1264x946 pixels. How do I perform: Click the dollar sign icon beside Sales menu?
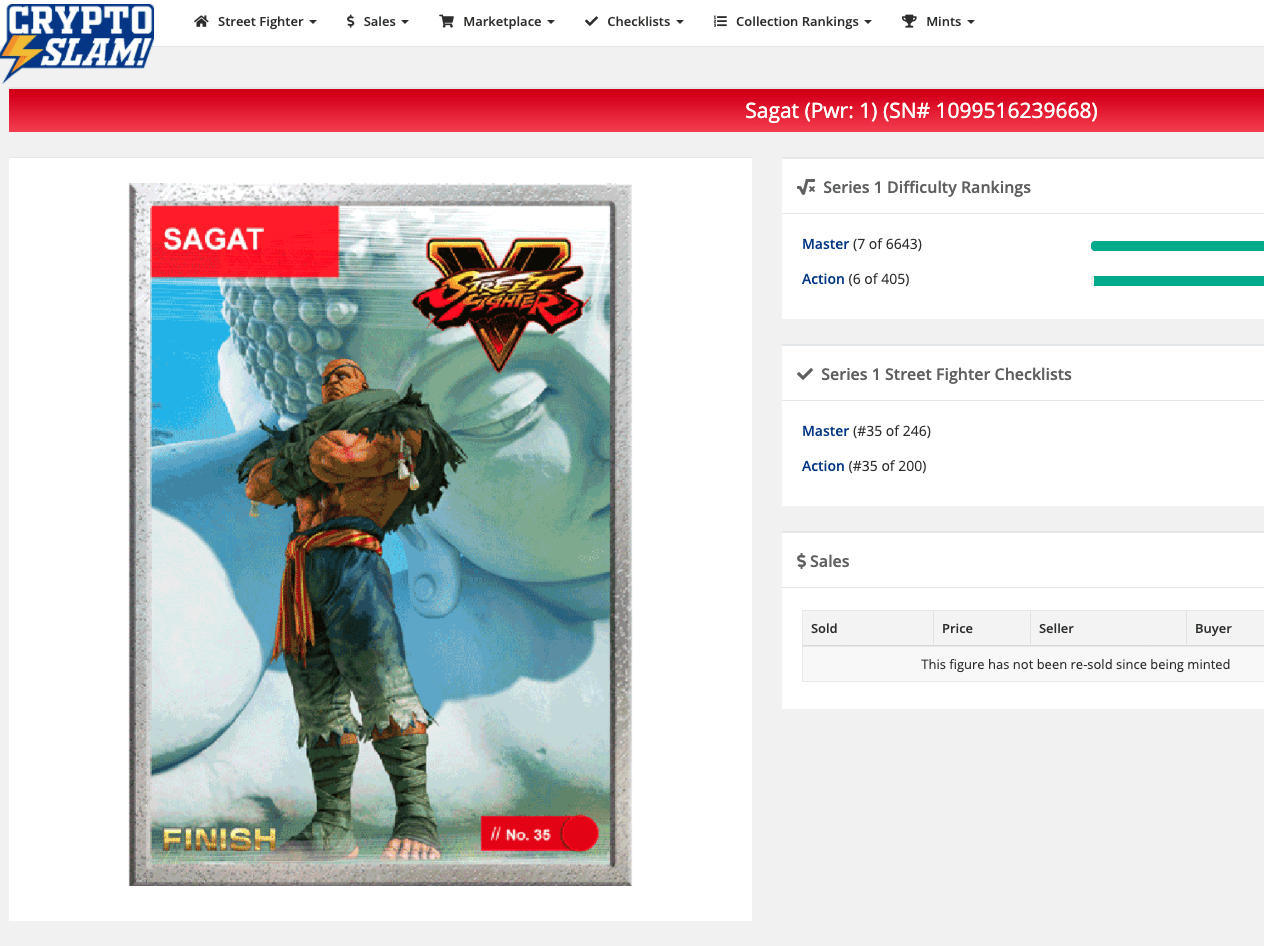pos(349,21)
